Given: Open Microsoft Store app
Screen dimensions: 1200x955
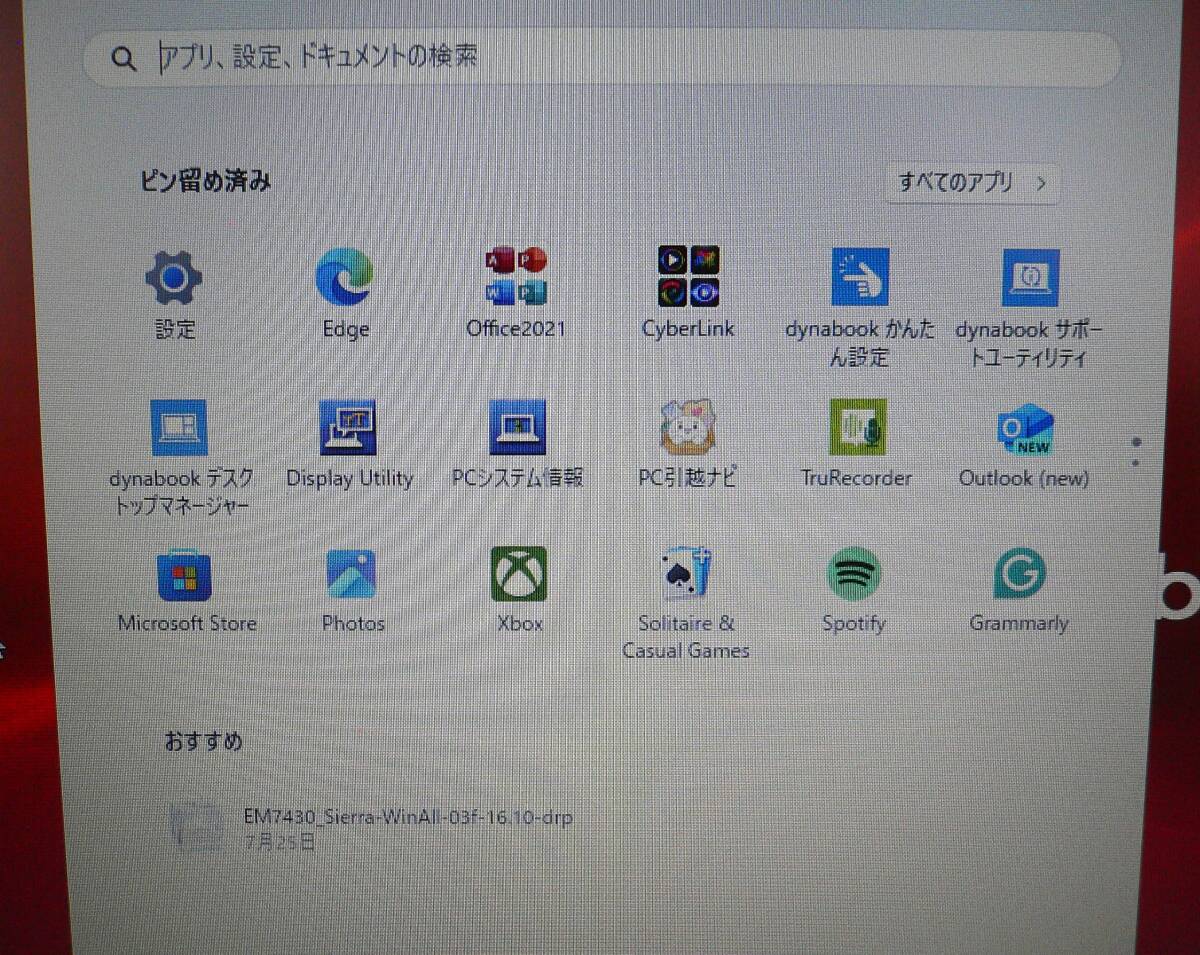Looking at the screenshot, I should [185, 576].
